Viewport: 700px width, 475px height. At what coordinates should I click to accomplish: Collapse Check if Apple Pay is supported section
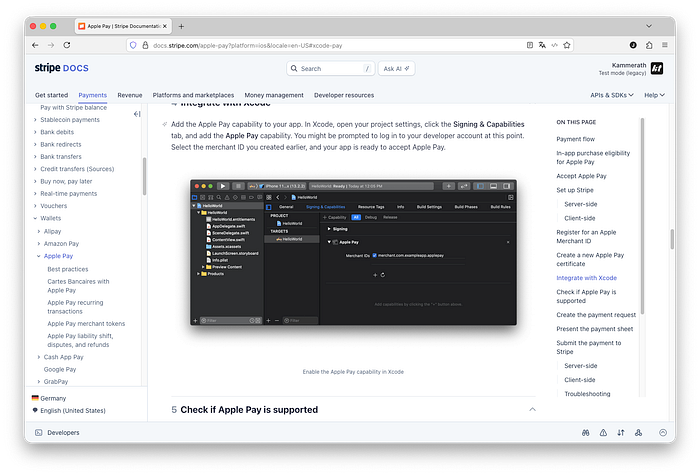click(532, 409)
